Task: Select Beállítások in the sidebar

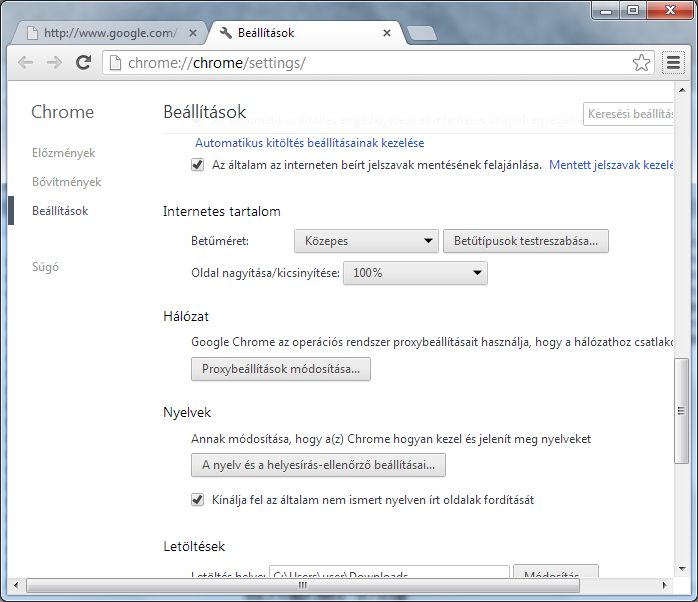Action: pos(60,211)
